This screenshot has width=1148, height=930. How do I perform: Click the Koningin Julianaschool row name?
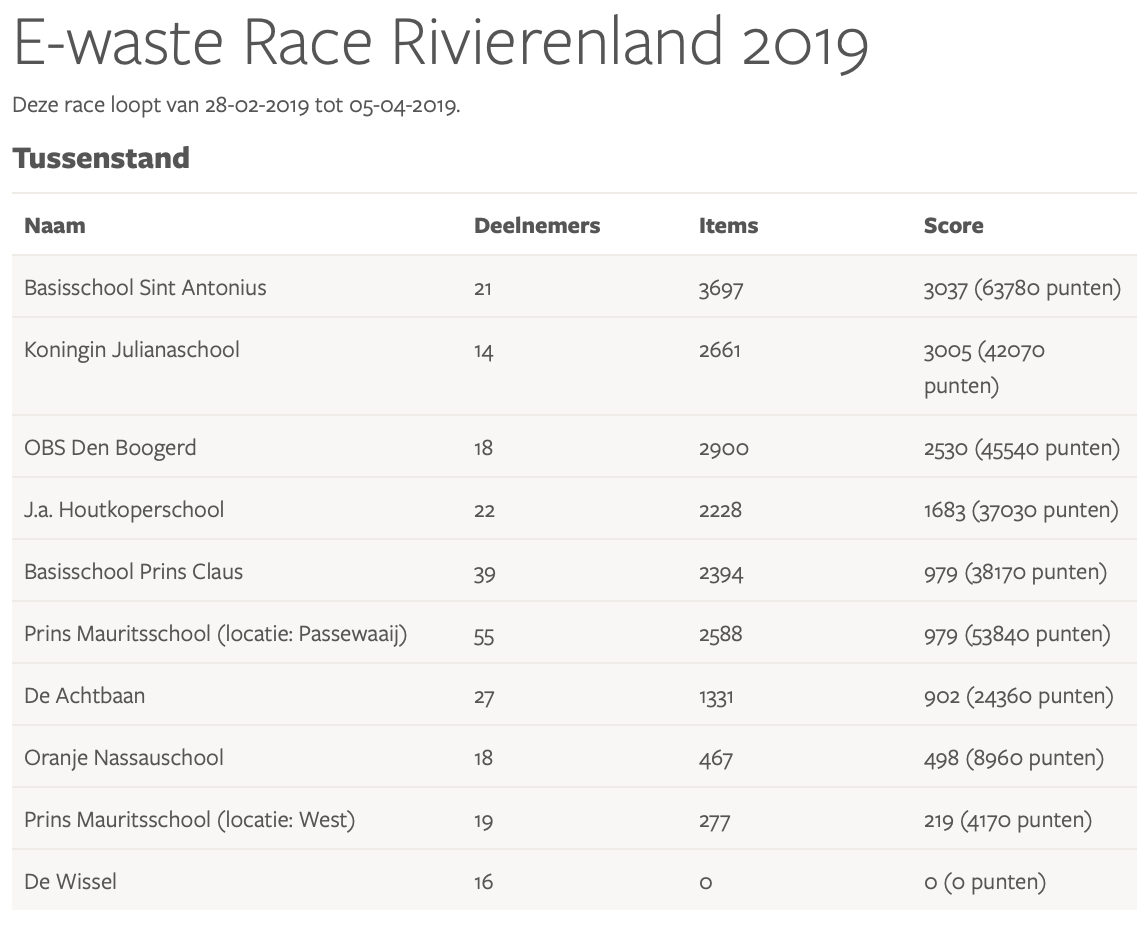132,350
